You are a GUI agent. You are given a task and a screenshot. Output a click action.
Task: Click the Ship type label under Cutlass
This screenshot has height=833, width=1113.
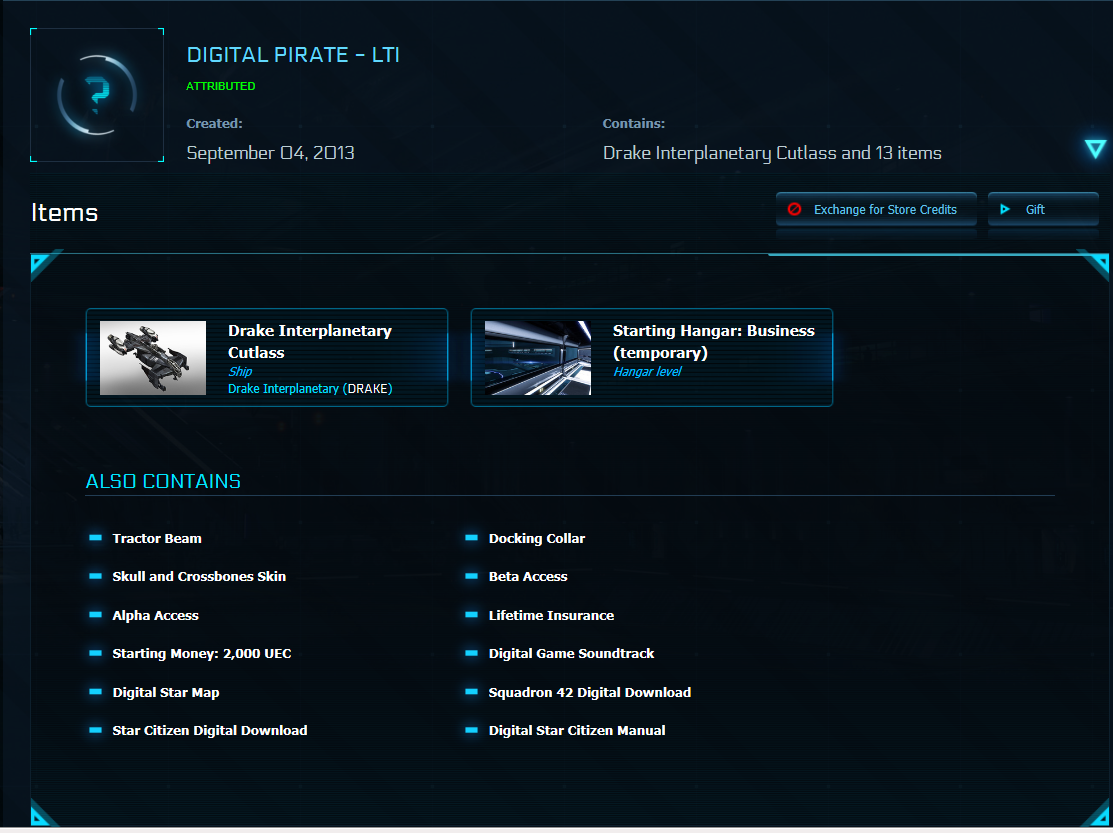click(x=240, y=371)
